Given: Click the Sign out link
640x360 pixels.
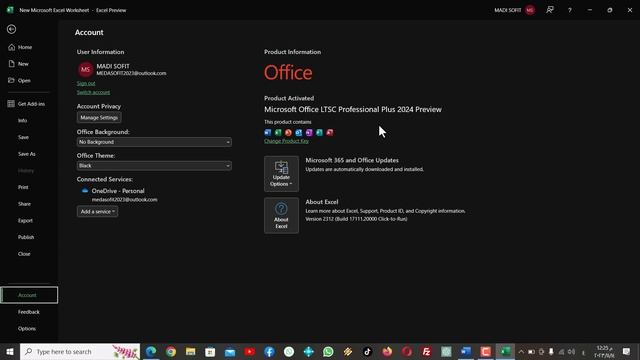Looking at the screenshot, I should (86, 83).
